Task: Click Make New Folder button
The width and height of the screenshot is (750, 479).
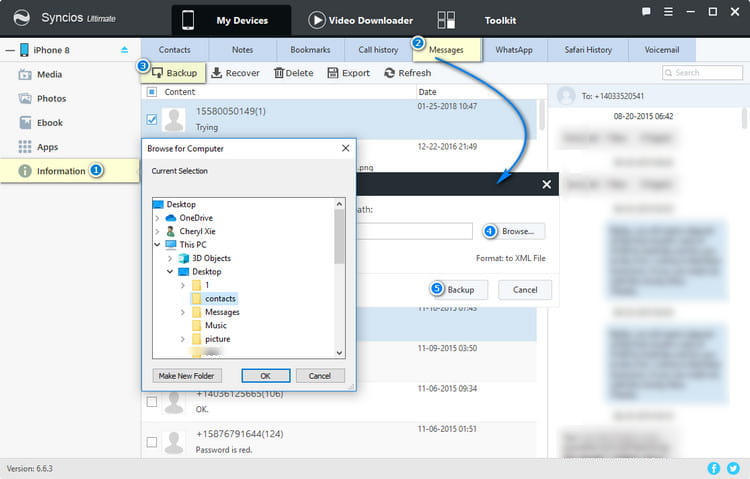Action: click(187, 376)
